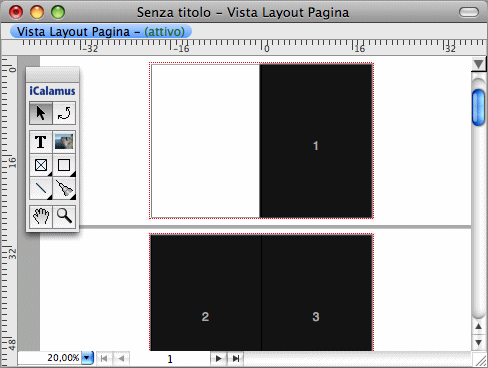Viewport: 488px width, 368px height.
Task: Select the crossed-box frame tool
Action: click(x=41, y=165)
